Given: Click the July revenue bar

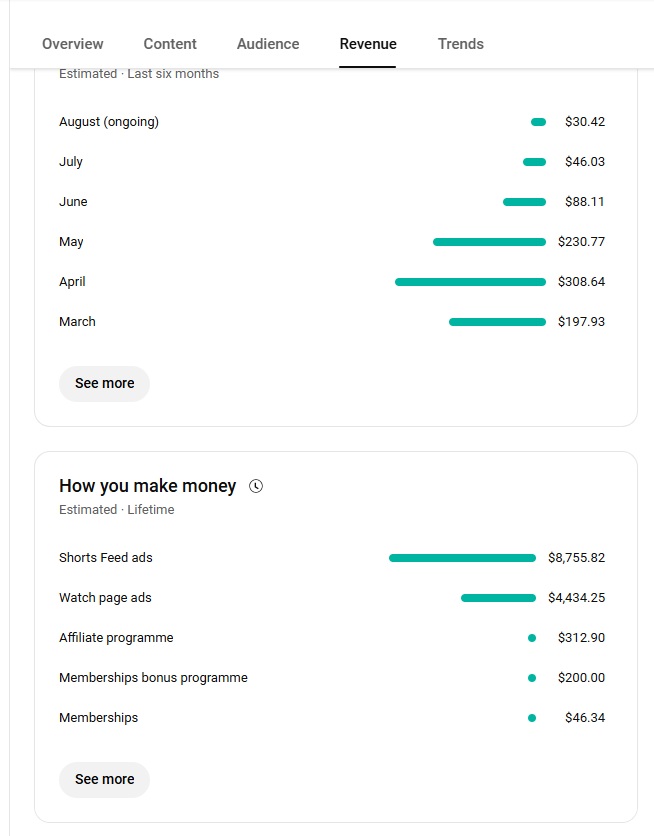Looking at the screenshot, I should pyautogui.click(x=534, y=162).
